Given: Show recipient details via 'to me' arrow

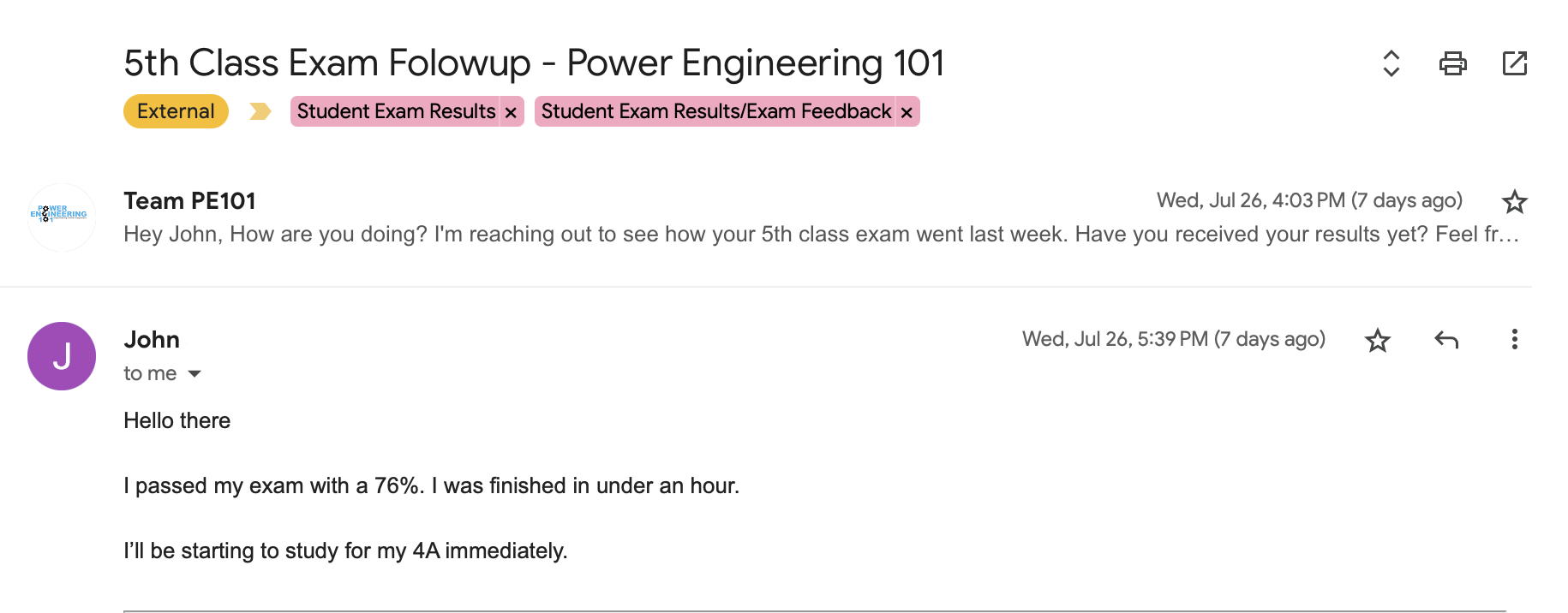Looking at the screenshot, I should click(x=195, y=374).
